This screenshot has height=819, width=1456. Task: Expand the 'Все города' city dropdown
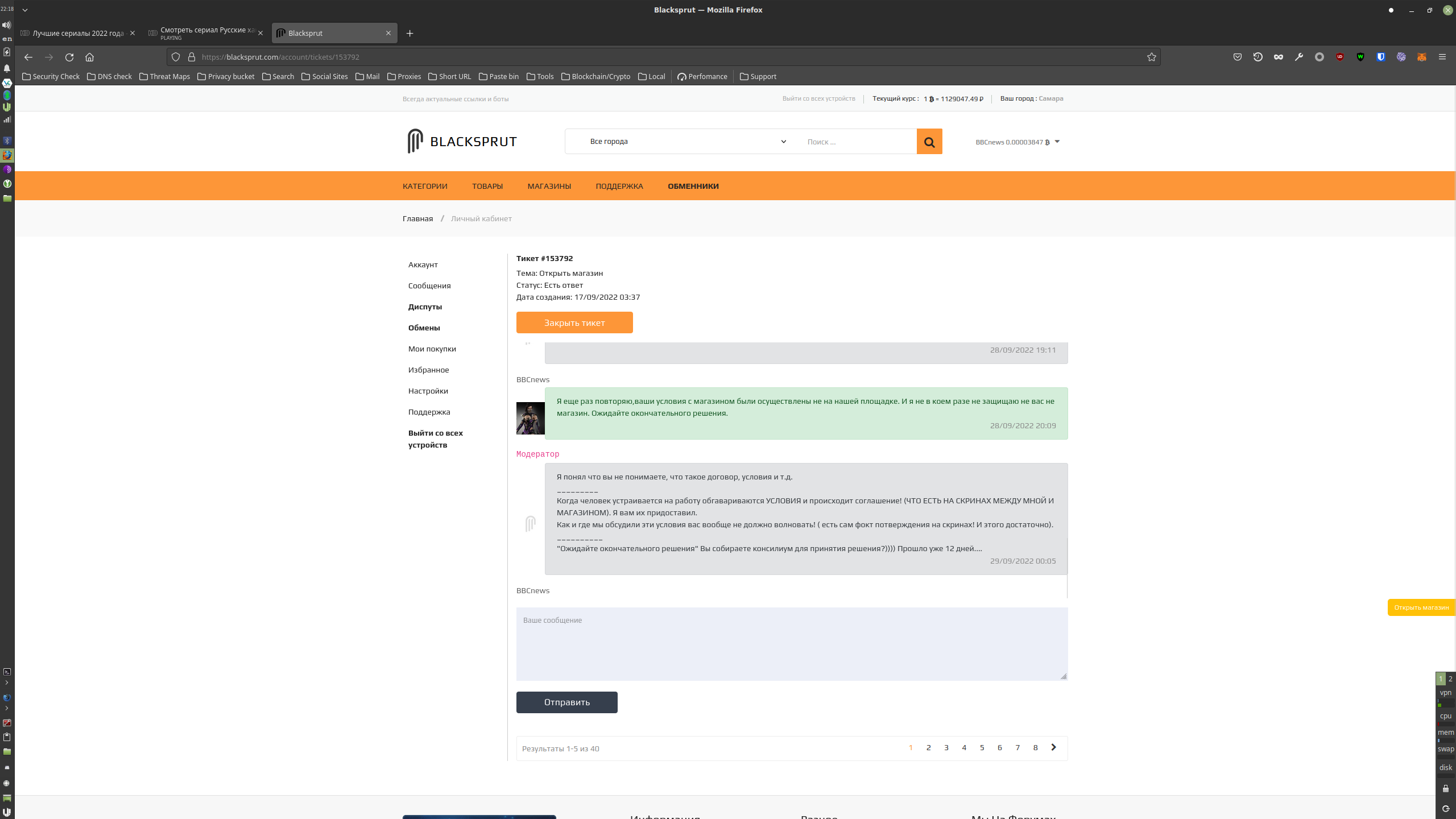(x=688, y=142)
